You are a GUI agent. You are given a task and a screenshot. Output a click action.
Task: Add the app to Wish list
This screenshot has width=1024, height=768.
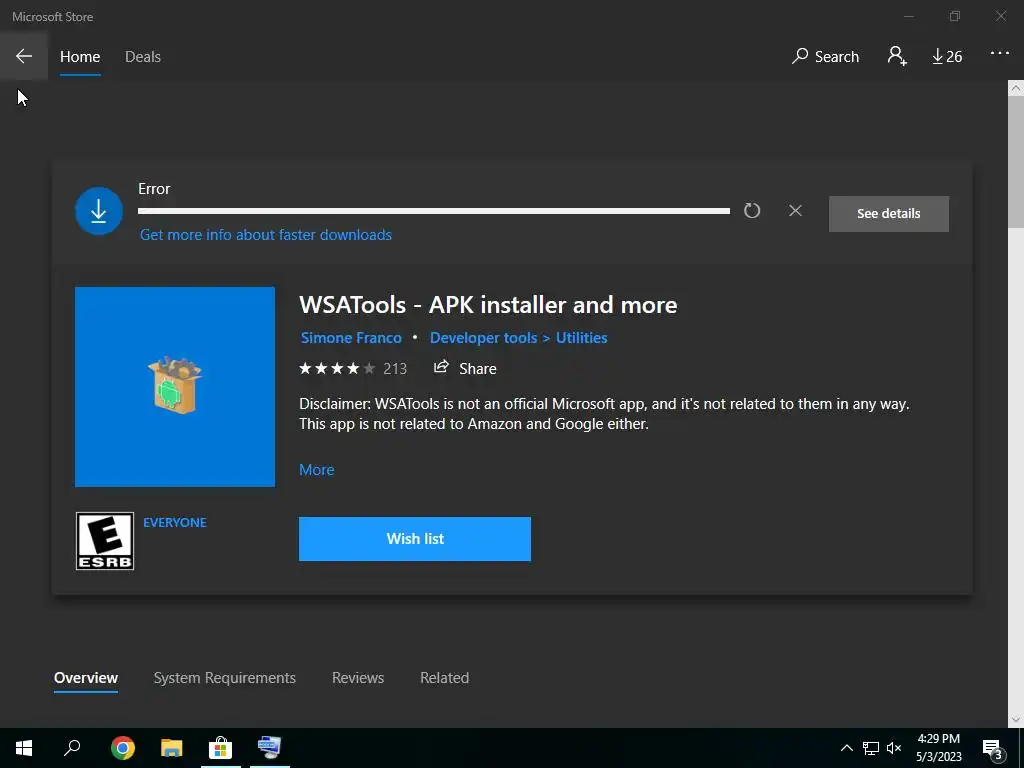(x=415, y=539)
